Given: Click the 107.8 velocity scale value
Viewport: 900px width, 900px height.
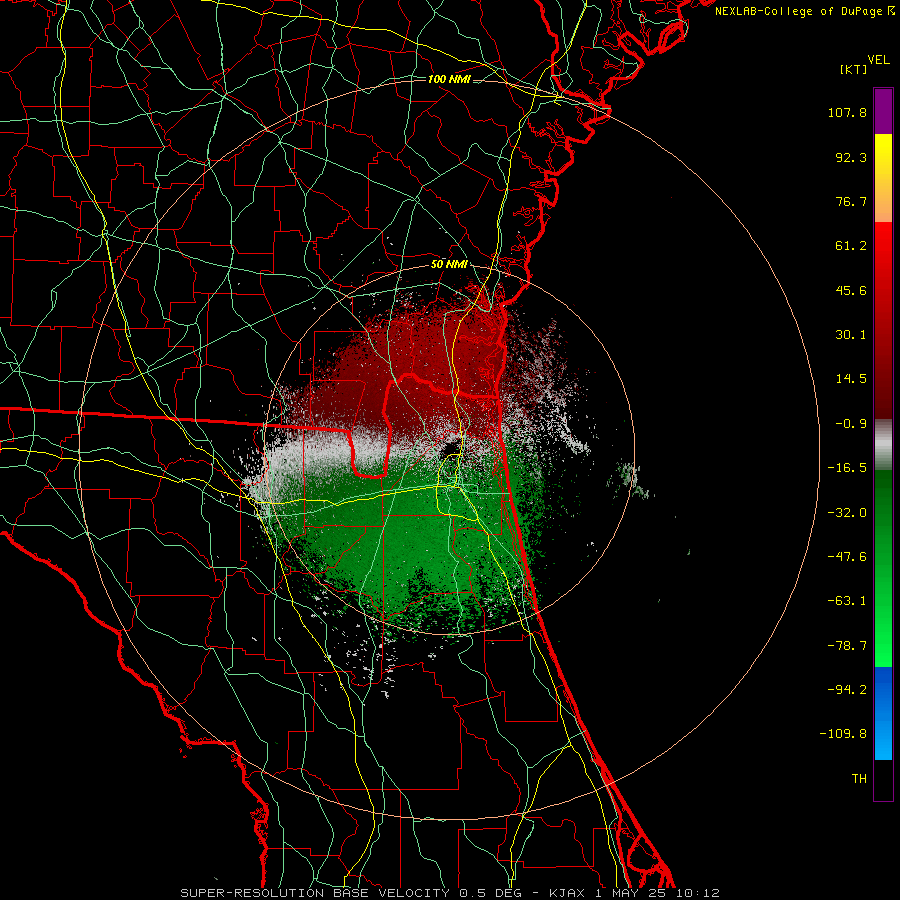Looking at the screenshot, I should 847,112.
